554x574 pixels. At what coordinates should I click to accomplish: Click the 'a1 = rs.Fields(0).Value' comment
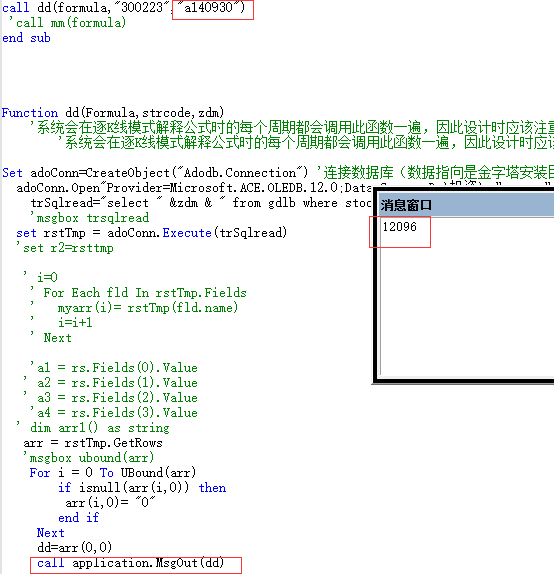pos(114,368)
